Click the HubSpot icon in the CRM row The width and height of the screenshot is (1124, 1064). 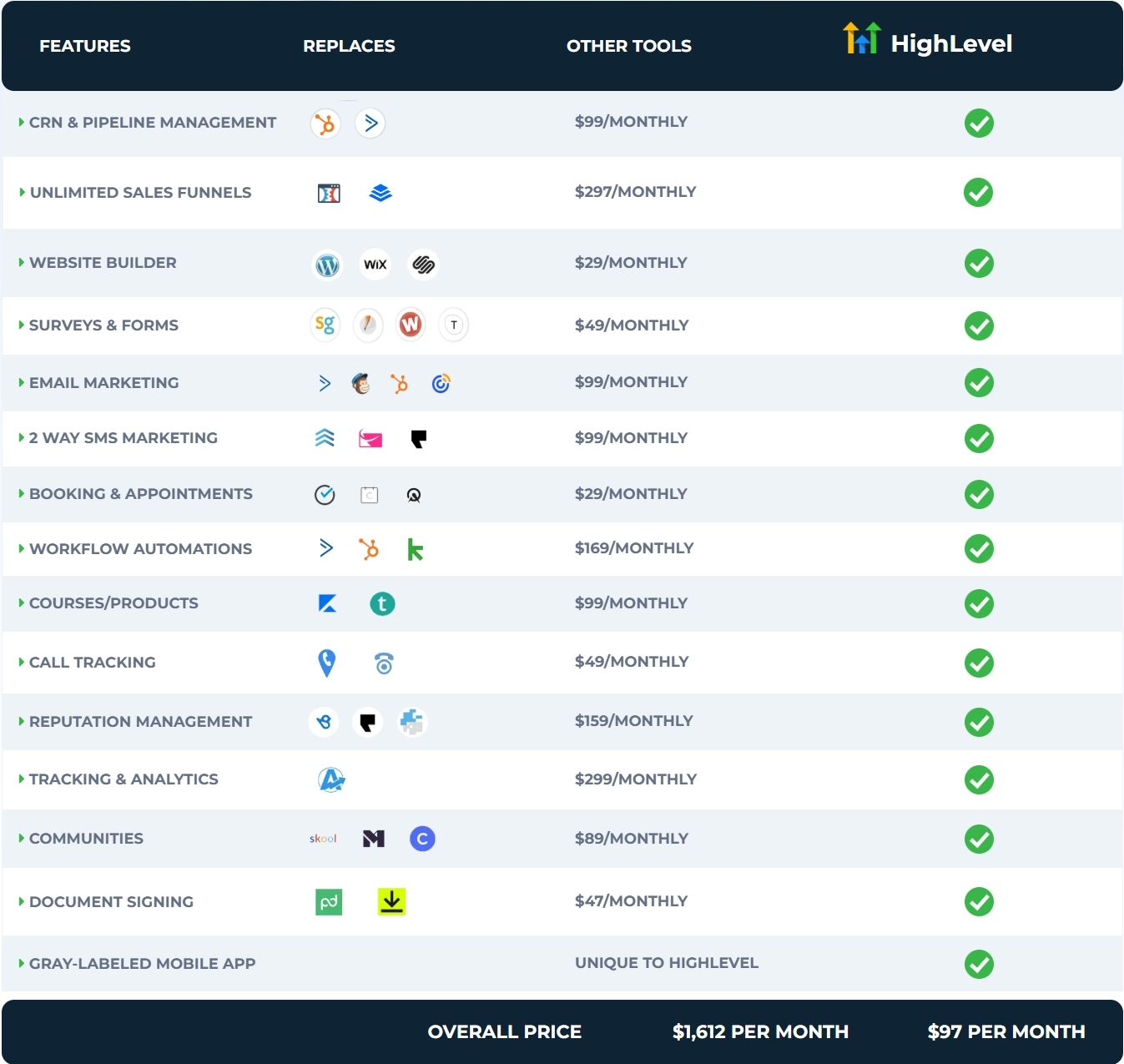coord(325,124)
